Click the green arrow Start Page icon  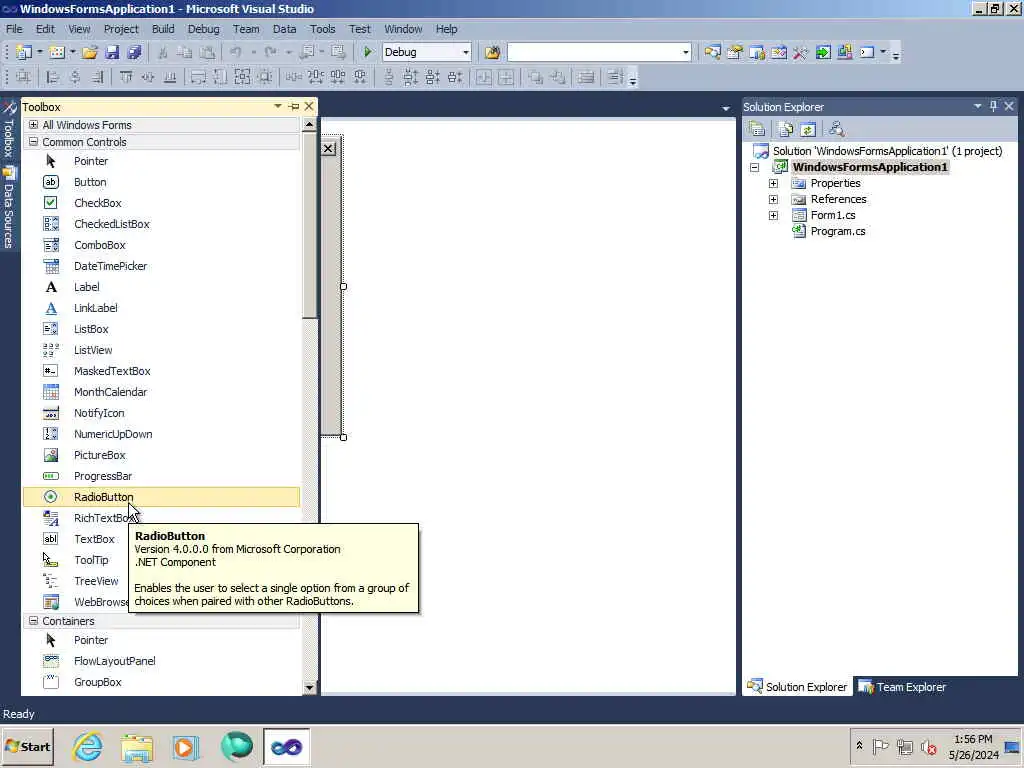pos(823,52)
